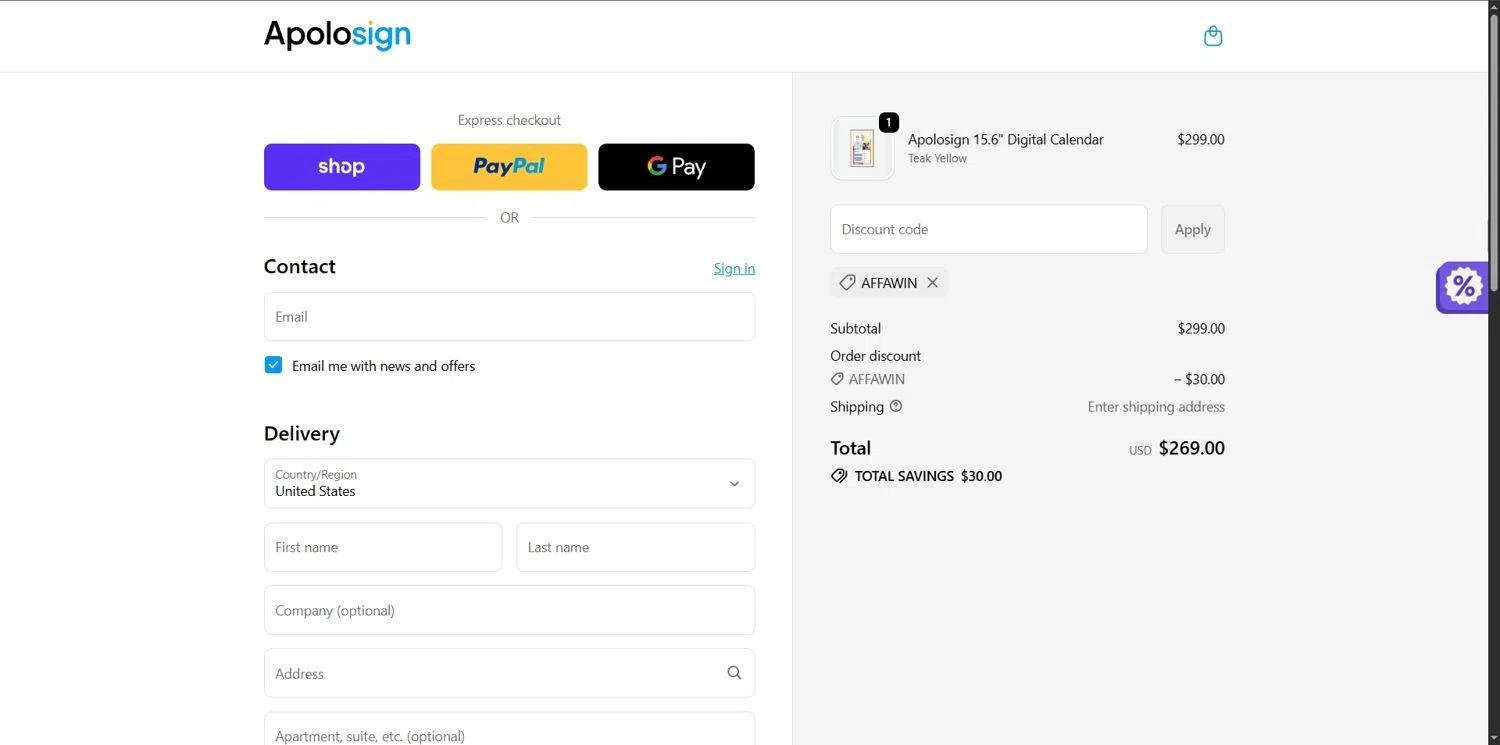Viewport: 1500px width, 745px height.
Task: Click the Apolosign 15.6" Digital Calendar title
Action: (x=1005, y=139)
